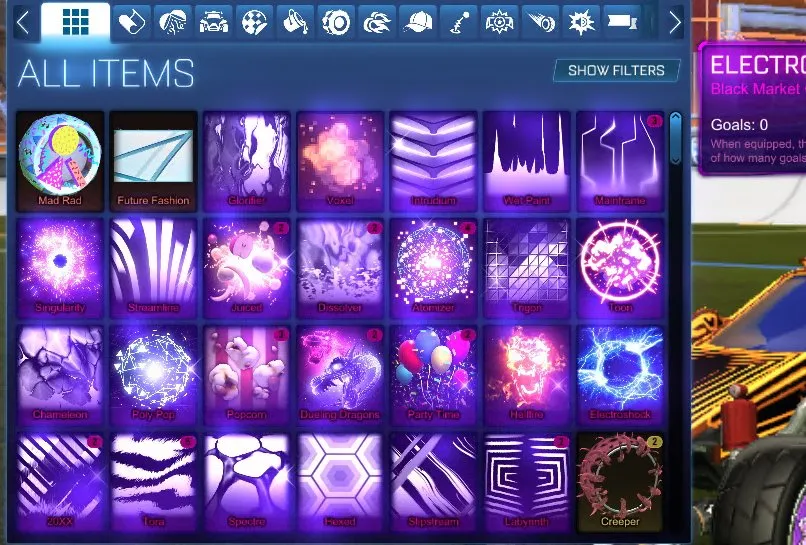806x545 pixels.
Task: Open the Goal Explosions category tab
Action: coord(500,23)
